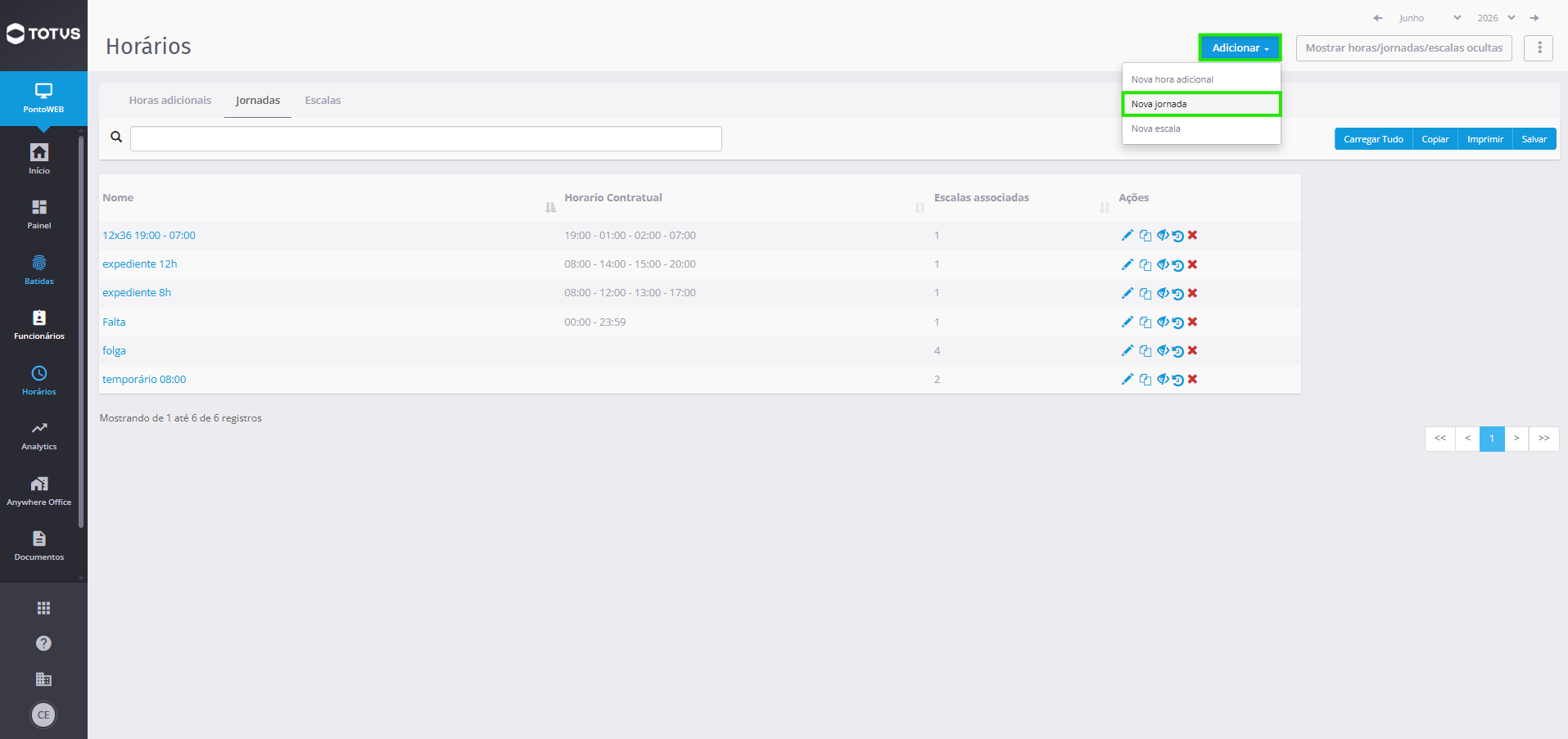
Task: Copy the expediente 12h row
Action: coord(1145,264)
